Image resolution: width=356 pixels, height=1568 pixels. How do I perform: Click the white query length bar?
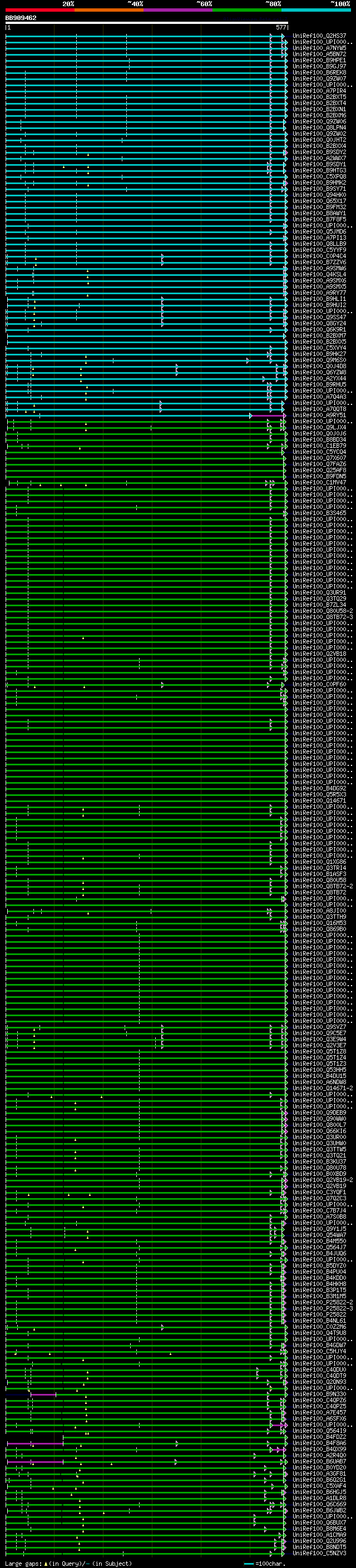pyautogui.click(x=147, y=22)
